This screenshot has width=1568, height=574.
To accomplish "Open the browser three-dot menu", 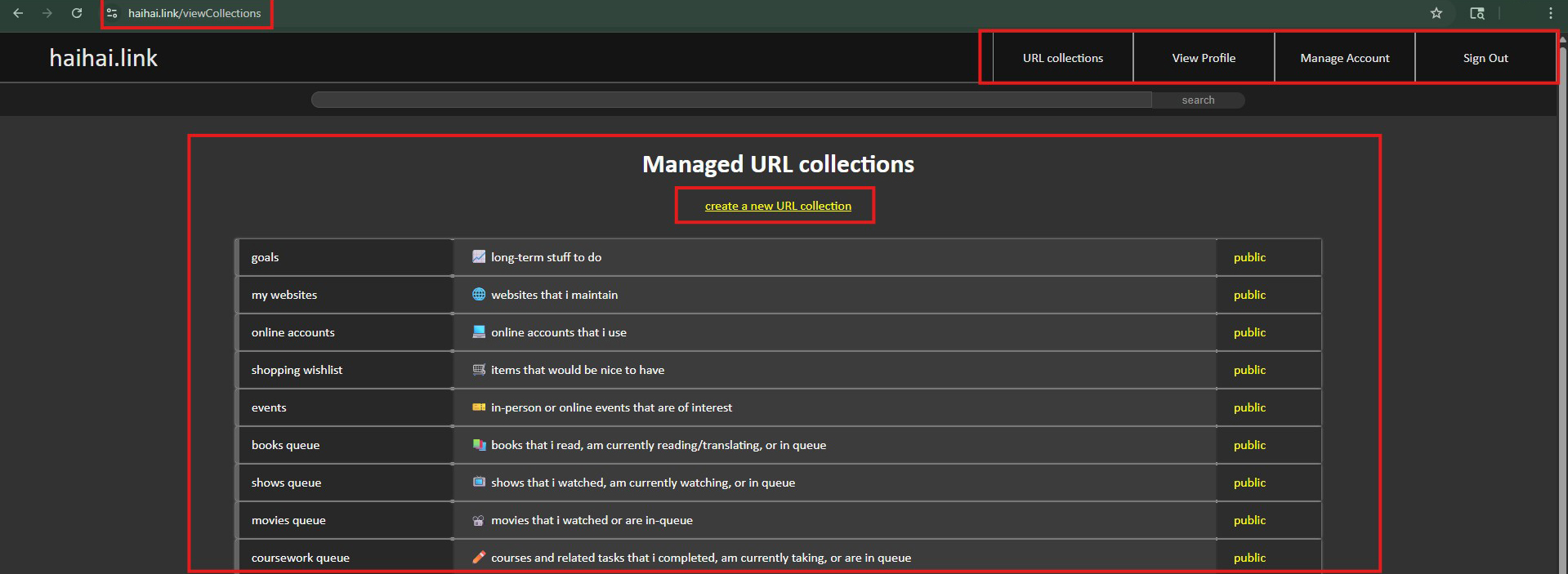I will pyautogui.click(x=1550, y=13).
